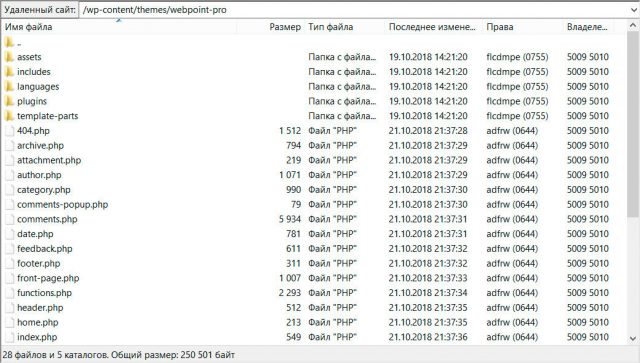
Task: Select the file name date.php
Action: pyautogui.click(x=35, y=234)
